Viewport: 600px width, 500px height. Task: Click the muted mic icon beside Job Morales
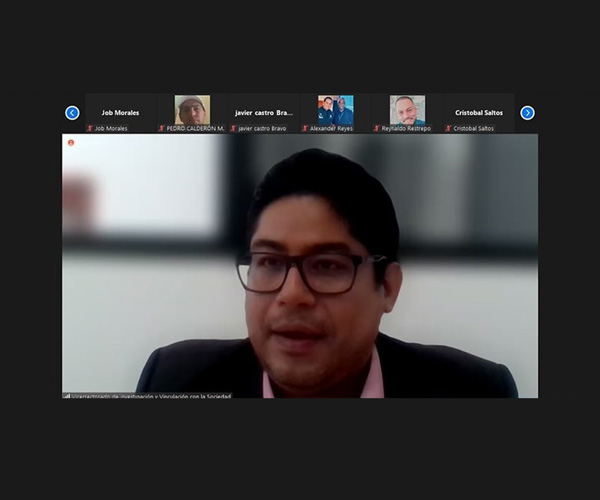click(90, 129)
